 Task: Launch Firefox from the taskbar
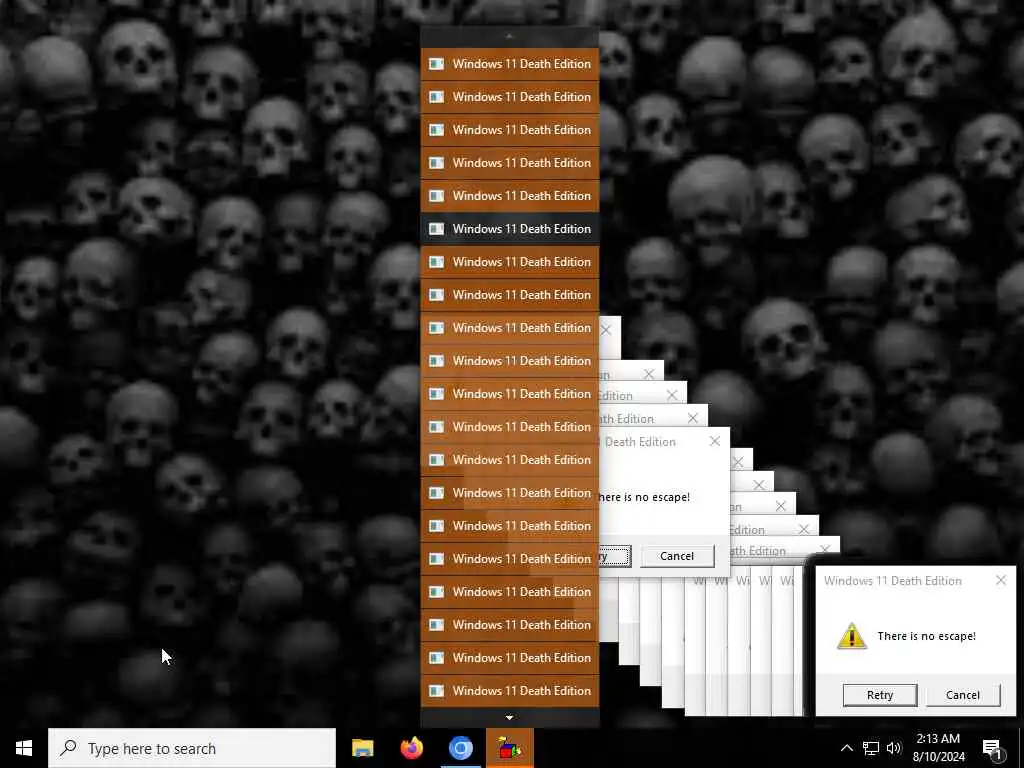tap(411, 748)
